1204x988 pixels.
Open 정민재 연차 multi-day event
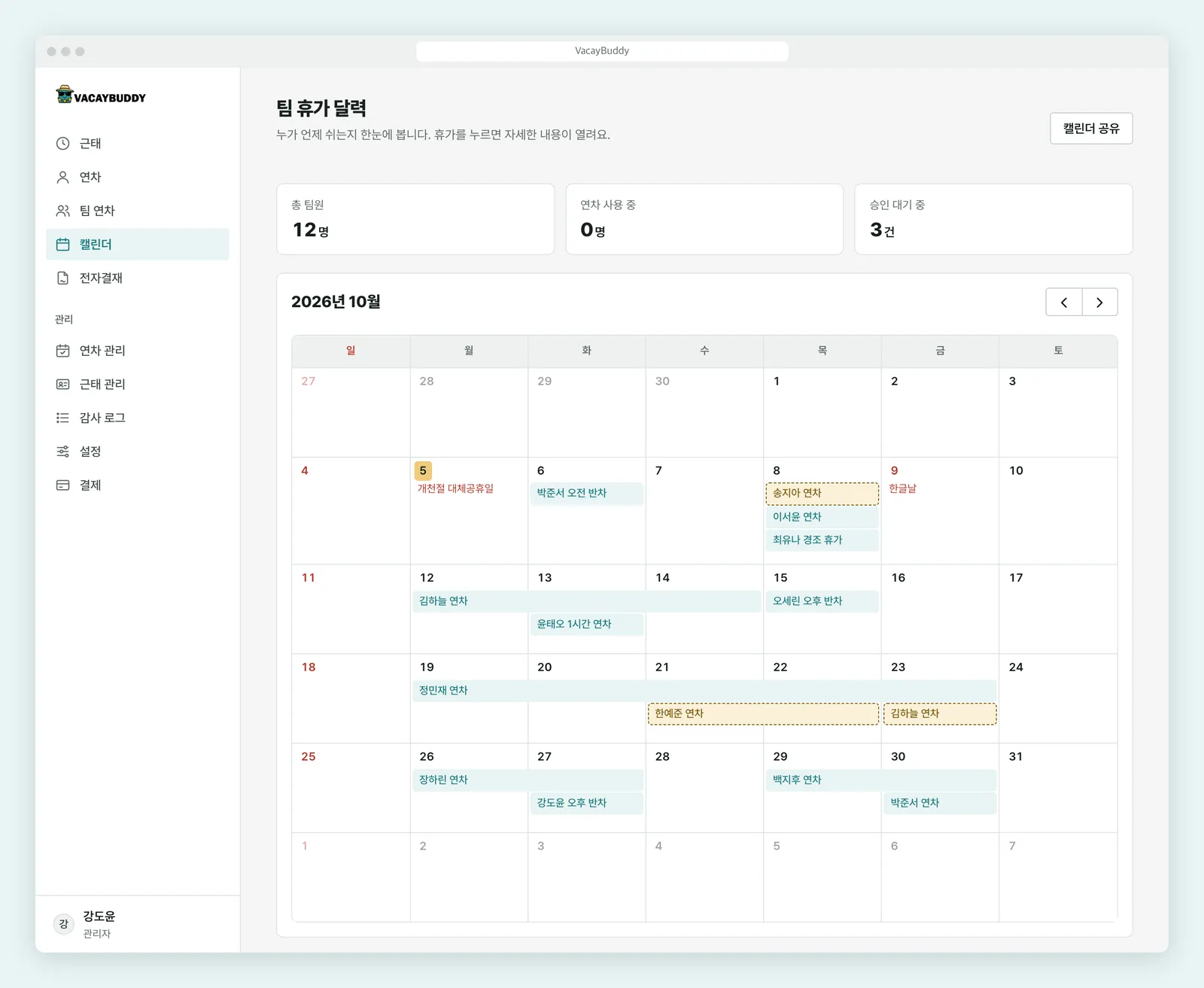click(704, 691)
